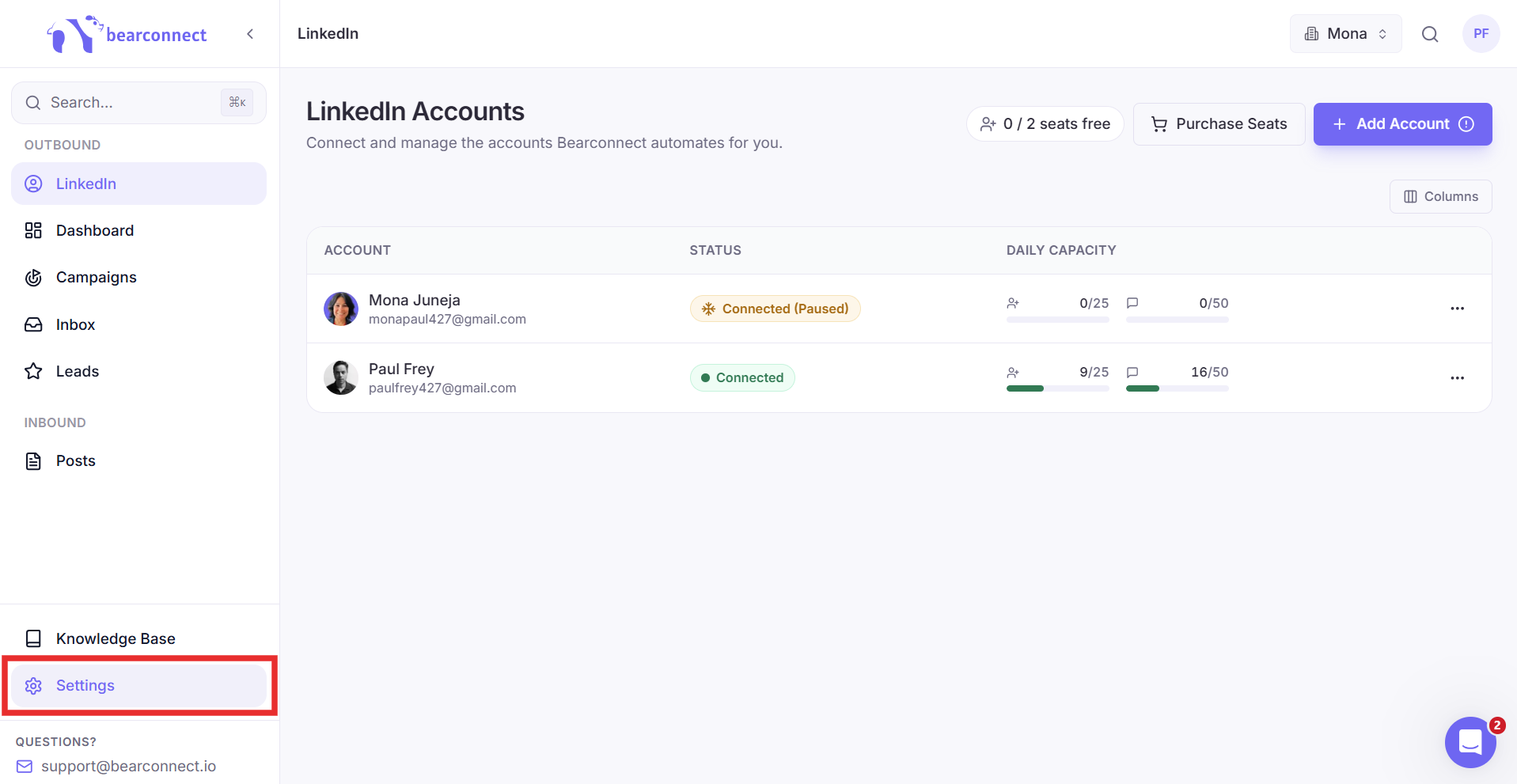Click Mona Juneja's 0/25 connections progress bar
1517x784 pixels.
(x=1058, y=320)
